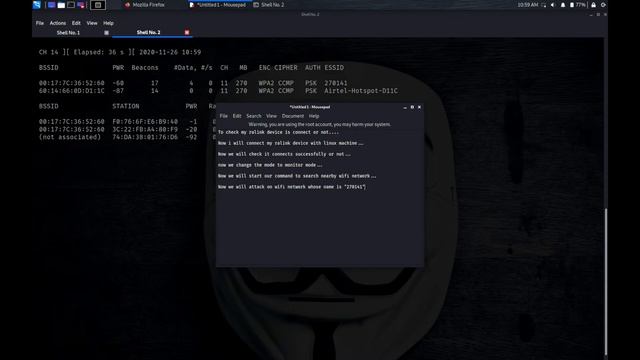This screenshot has height=360, width=640.
Task: Click station 3C:22:FB:A4:80:F9 in terminal
Action: pyautogui.click(x=145, y=129)
